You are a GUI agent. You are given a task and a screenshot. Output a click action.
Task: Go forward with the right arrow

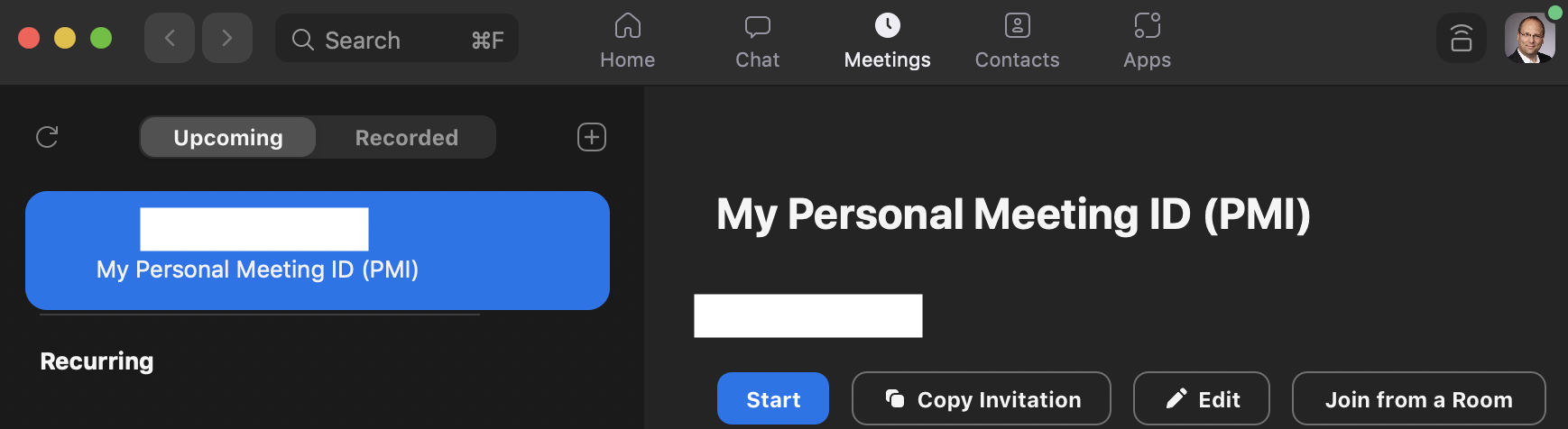point(227,38)
